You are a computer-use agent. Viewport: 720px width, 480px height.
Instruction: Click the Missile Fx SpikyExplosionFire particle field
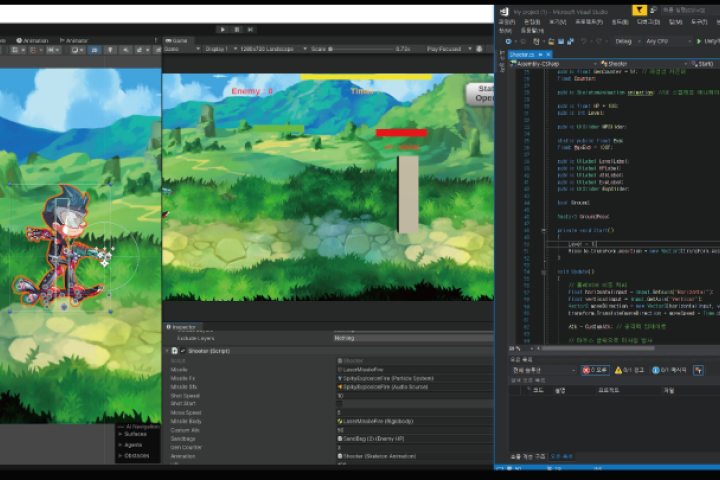(415, 378)
